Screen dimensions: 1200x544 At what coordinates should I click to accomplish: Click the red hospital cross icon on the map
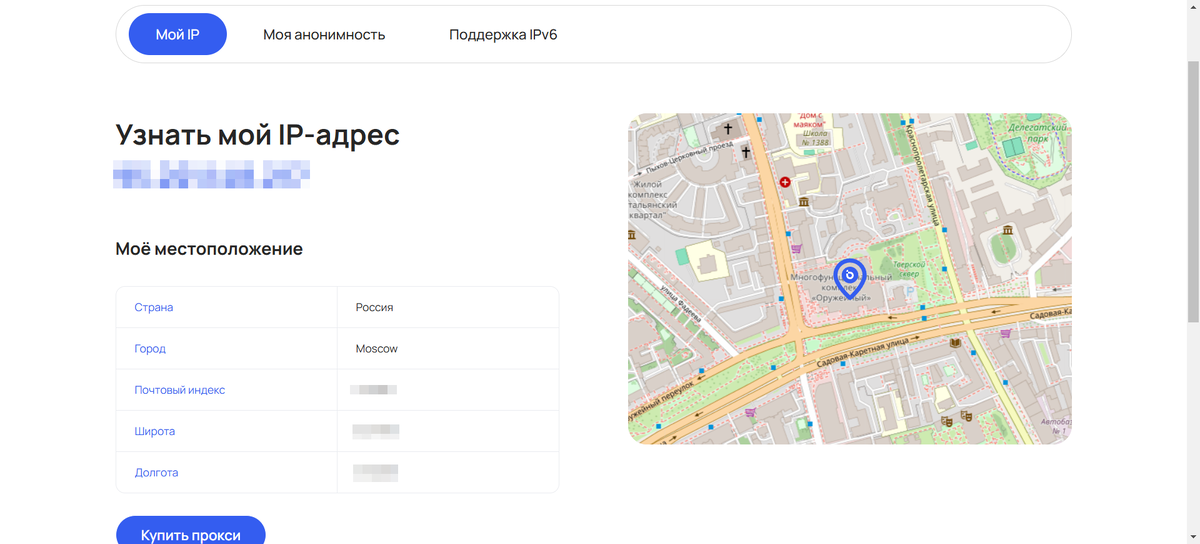(785, 183)
